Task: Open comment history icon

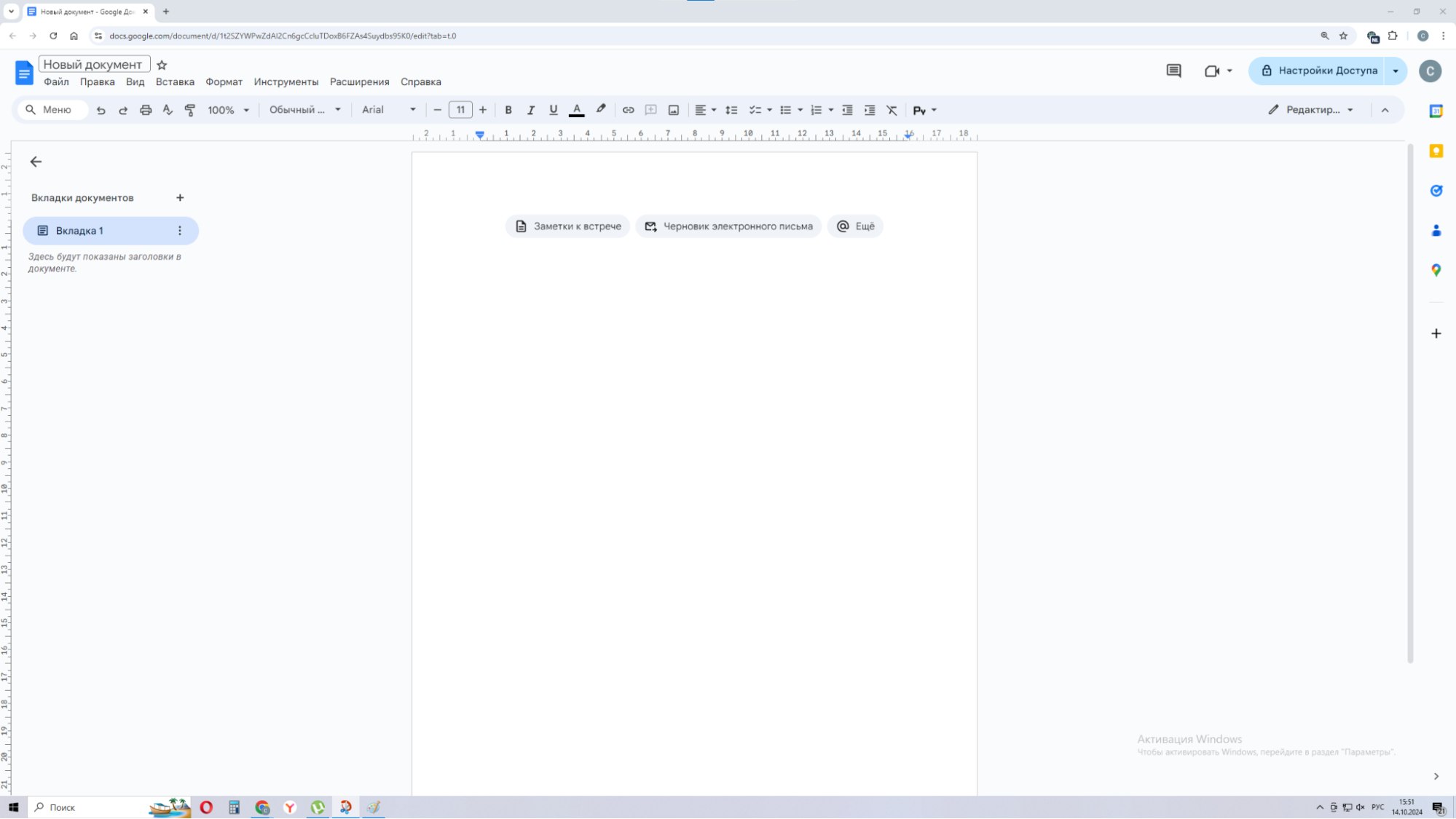Action: click(1173, 71)
